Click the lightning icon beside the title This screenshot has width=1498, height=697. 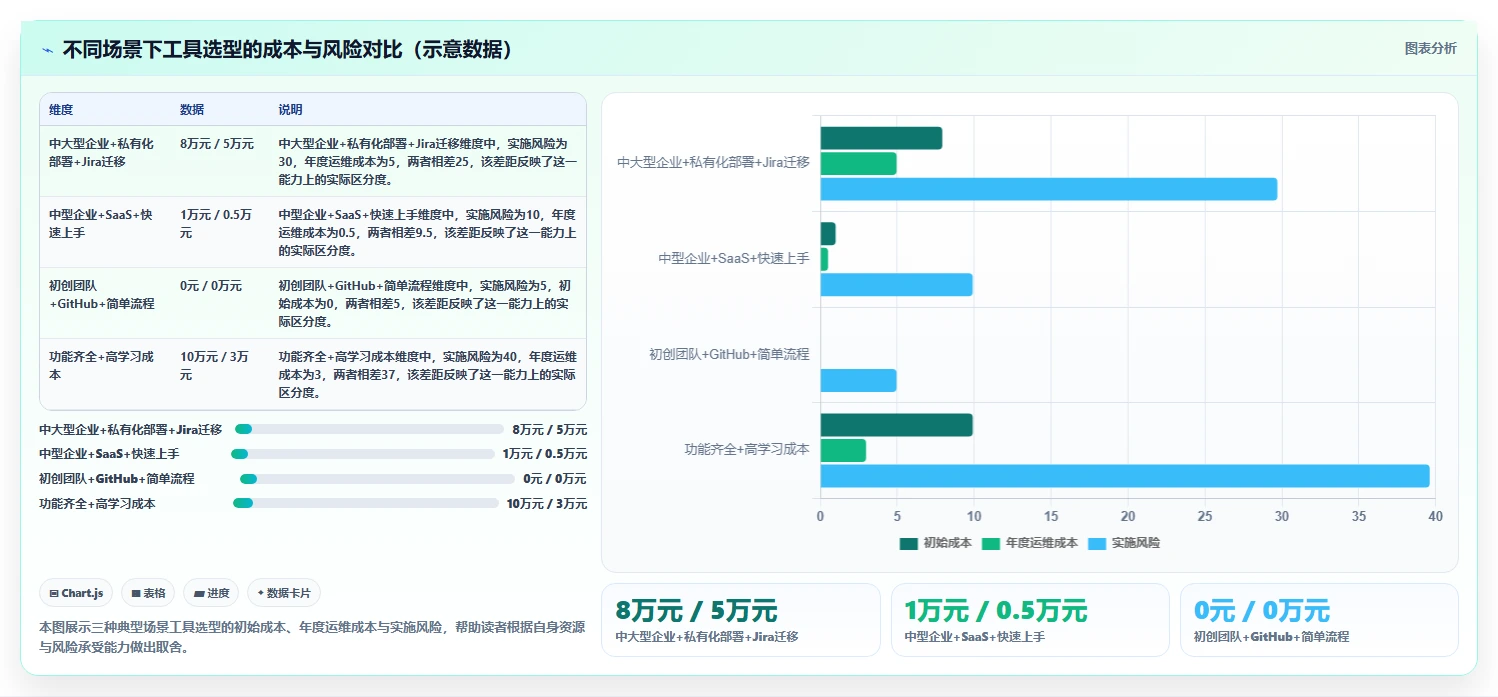(47, 50)
